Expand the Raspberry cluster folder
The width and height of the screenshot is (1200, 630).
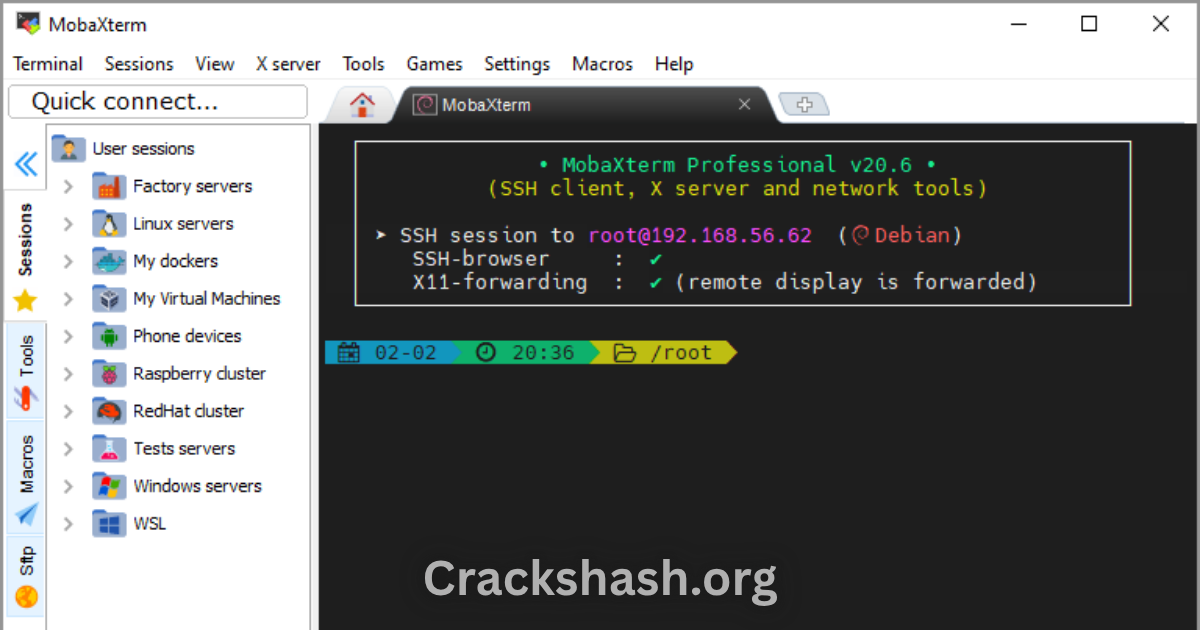68,374
